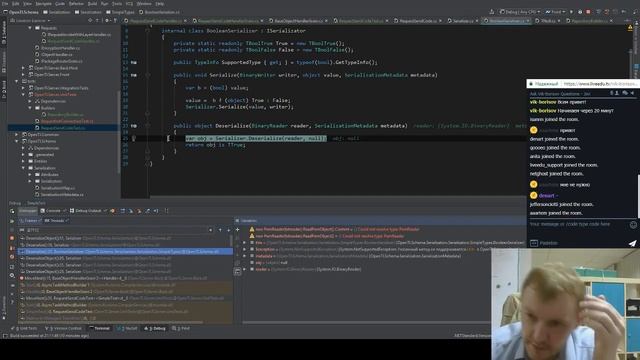
Task: Click the frames list vertical scrollbar
Action: 231,241
